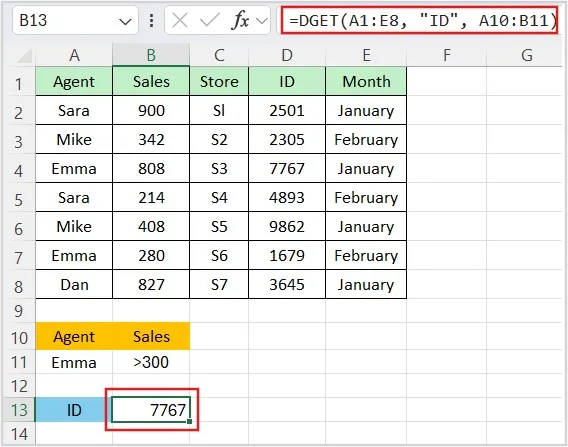Image resolution: width=568 pixels, height=447 pixels.
Task: Cancel the formula entry with X icon
Action: [180, 20]
